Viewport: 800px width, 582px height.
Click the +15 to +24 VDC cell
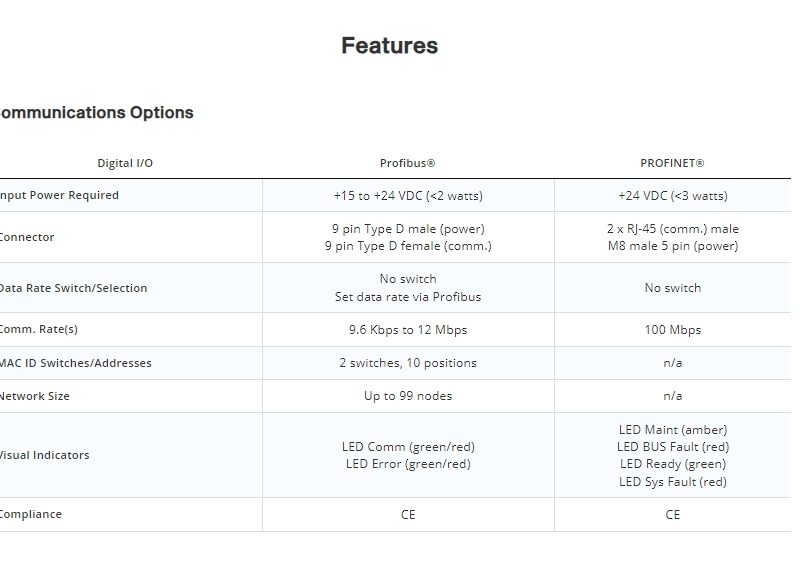click(x=408, y=196)
